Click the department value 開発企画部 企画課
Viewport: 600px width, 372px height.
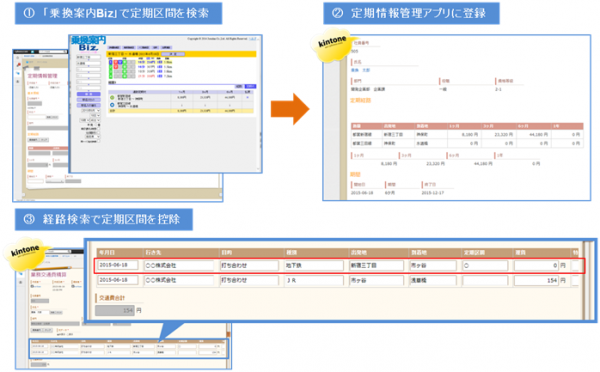coord(368,89)
